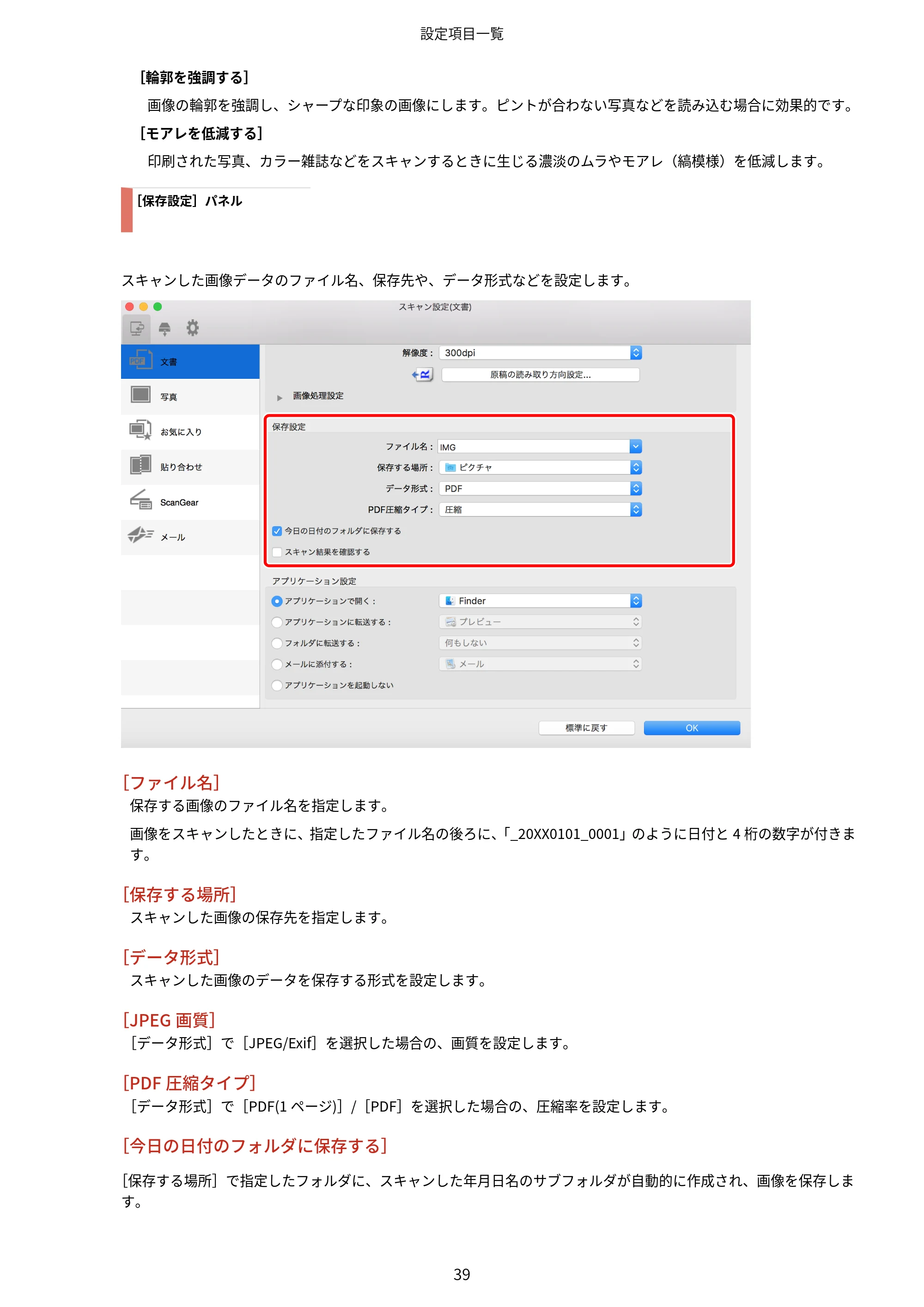Uncheck 今日の日付のフォルダに保存する checkbox
The height and width of the screenshot is (1307, 924).
277,531
